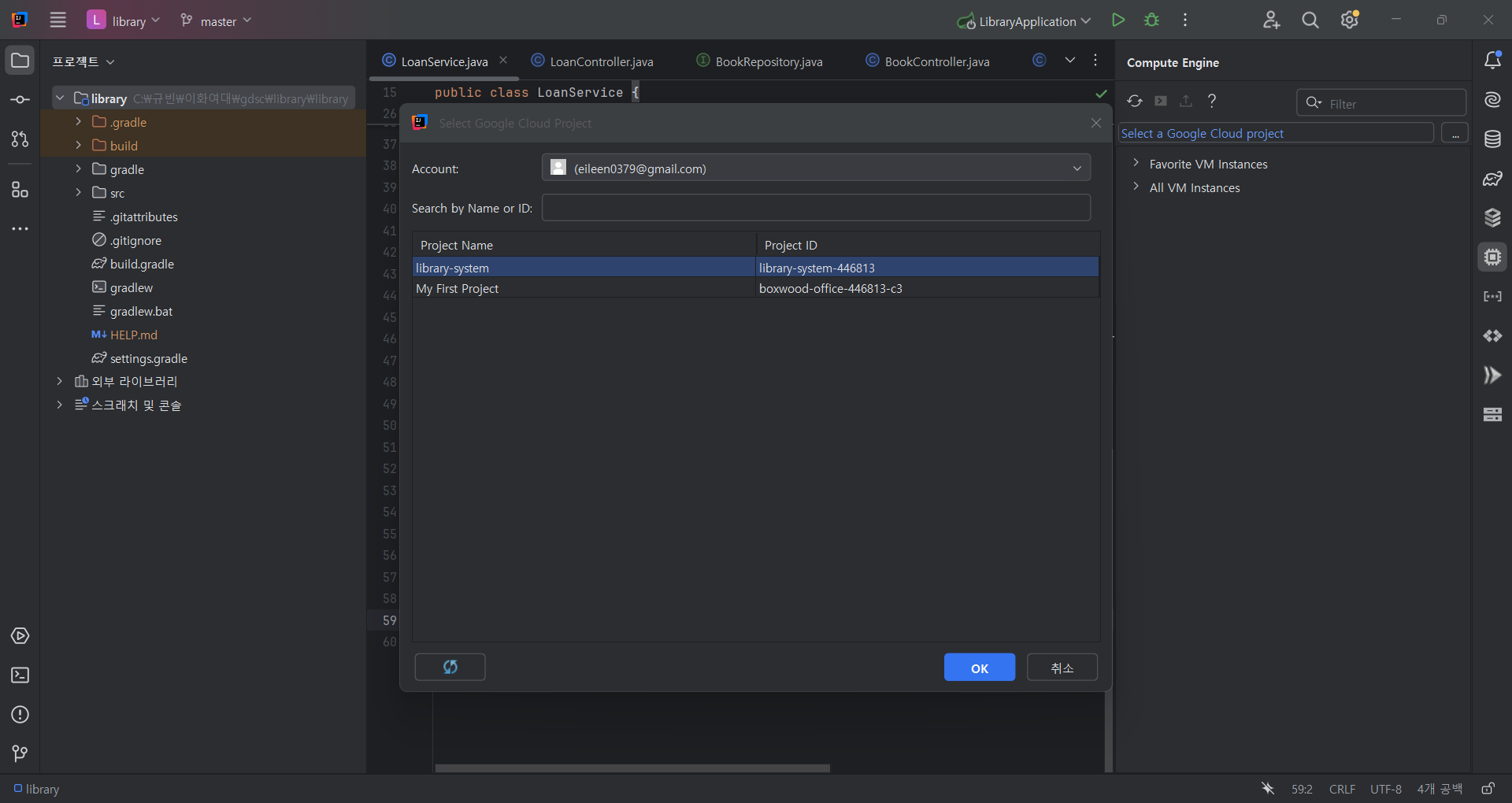Screen dimensions: 1512x803
Task: Sort by Project Name column header
Action: coord(584,245)
